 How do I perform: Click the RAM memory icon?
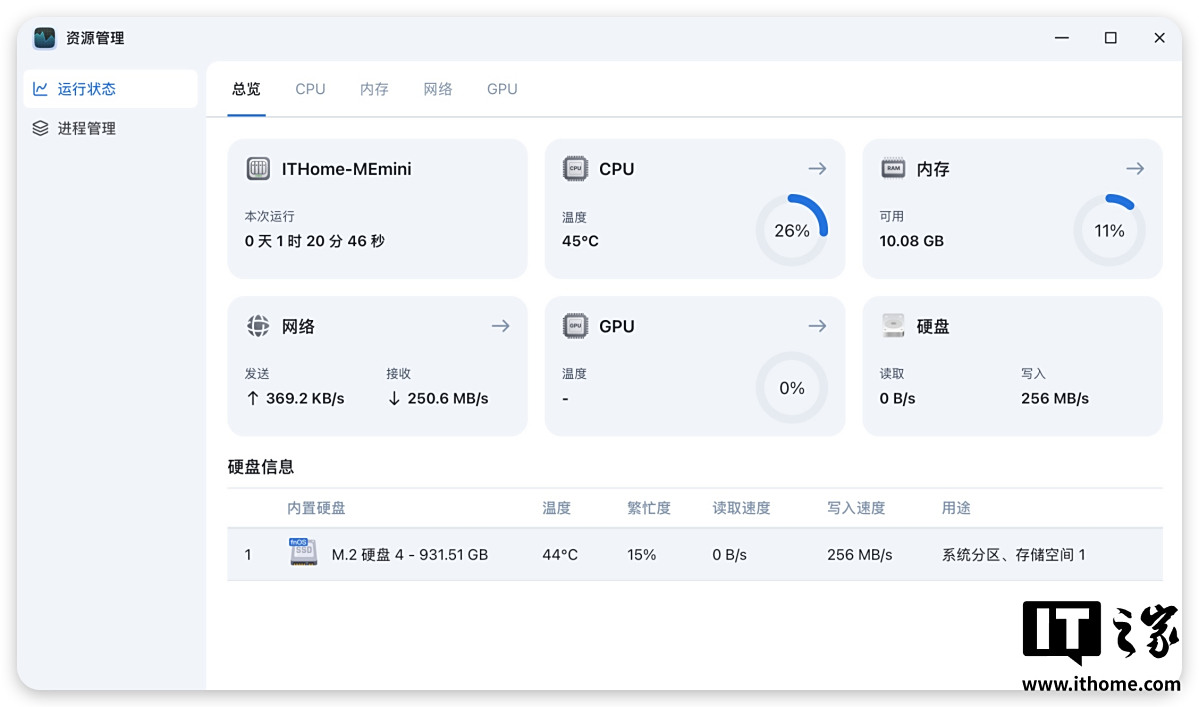click(x=893, y=169)
